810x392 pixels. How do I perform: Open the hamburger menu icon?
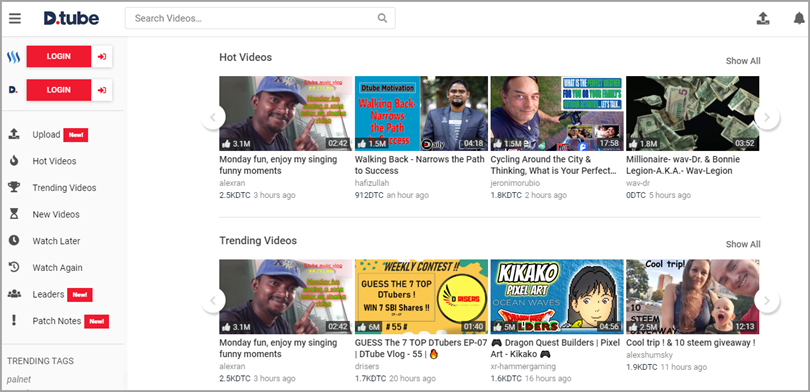click(x=15, y=19)
